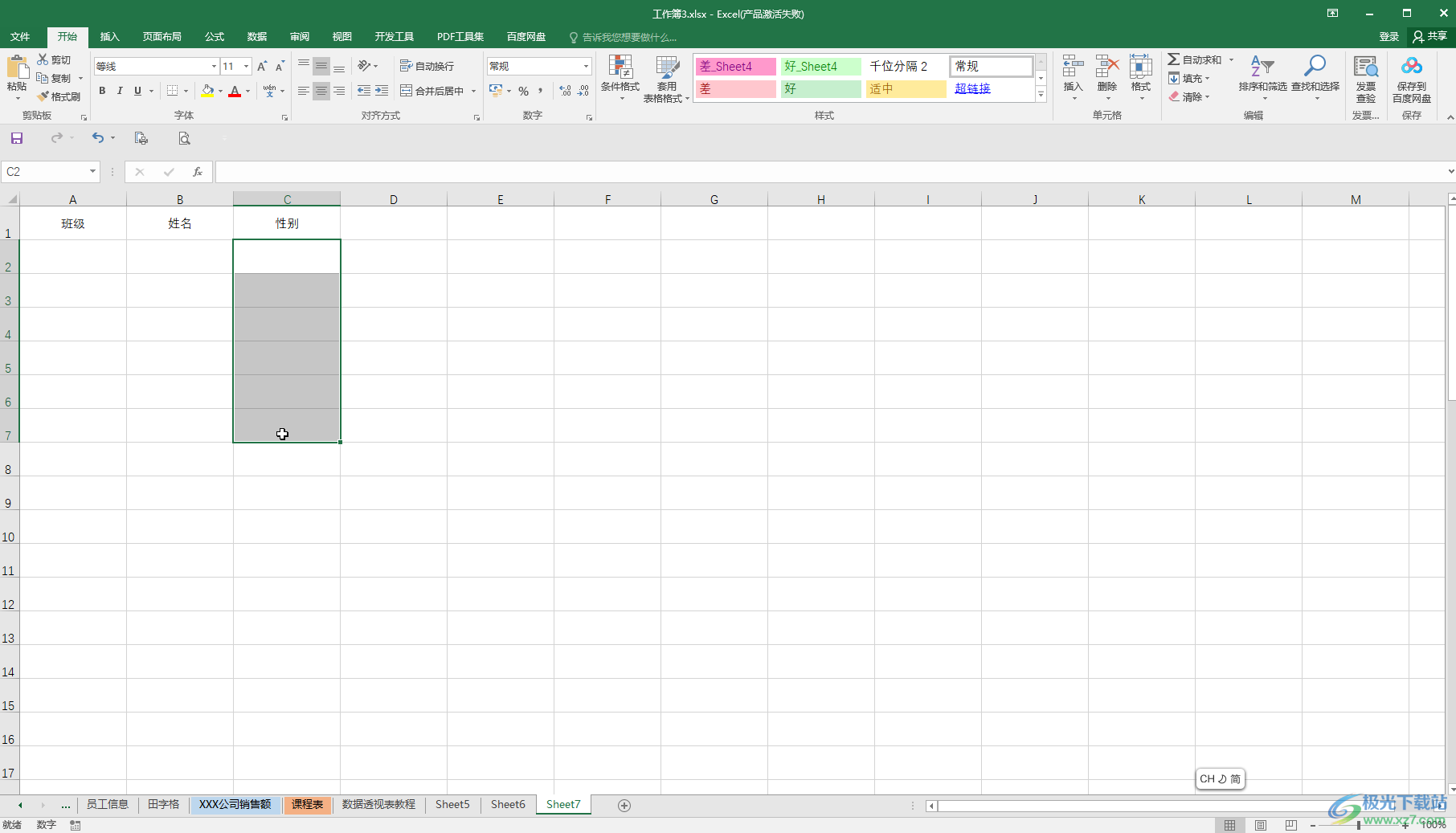
Task: Open Format as Table (套用表格格式)
Action: coord(667,79)
